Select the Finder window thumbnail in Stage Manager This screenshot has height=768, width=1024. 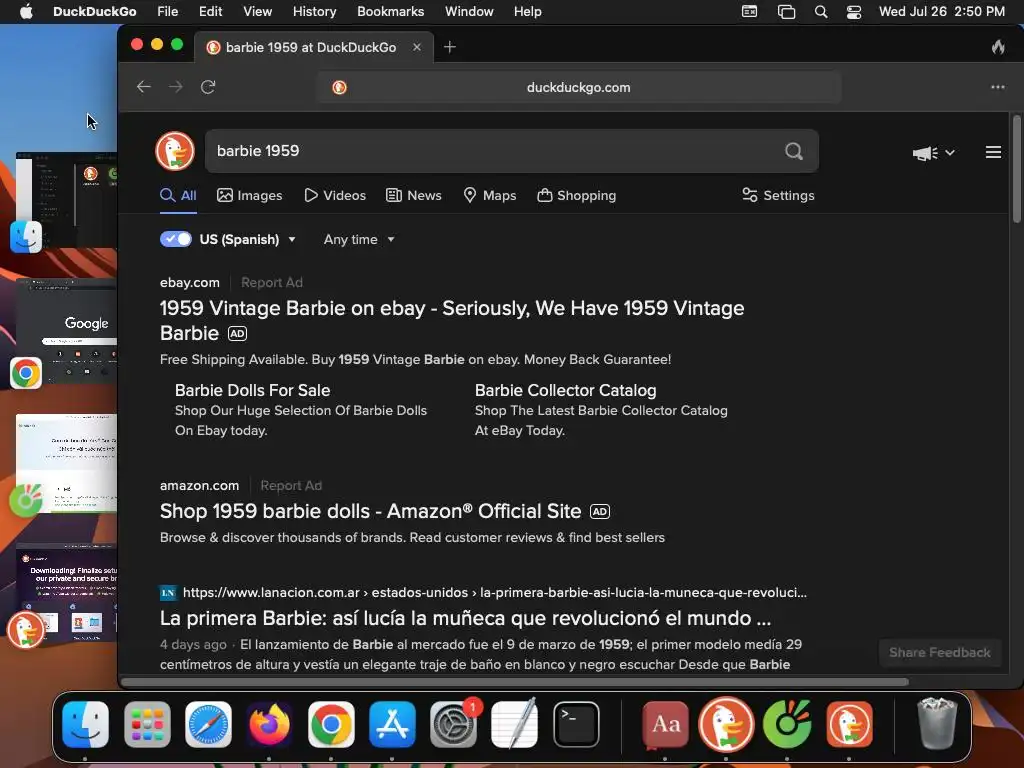66,200
